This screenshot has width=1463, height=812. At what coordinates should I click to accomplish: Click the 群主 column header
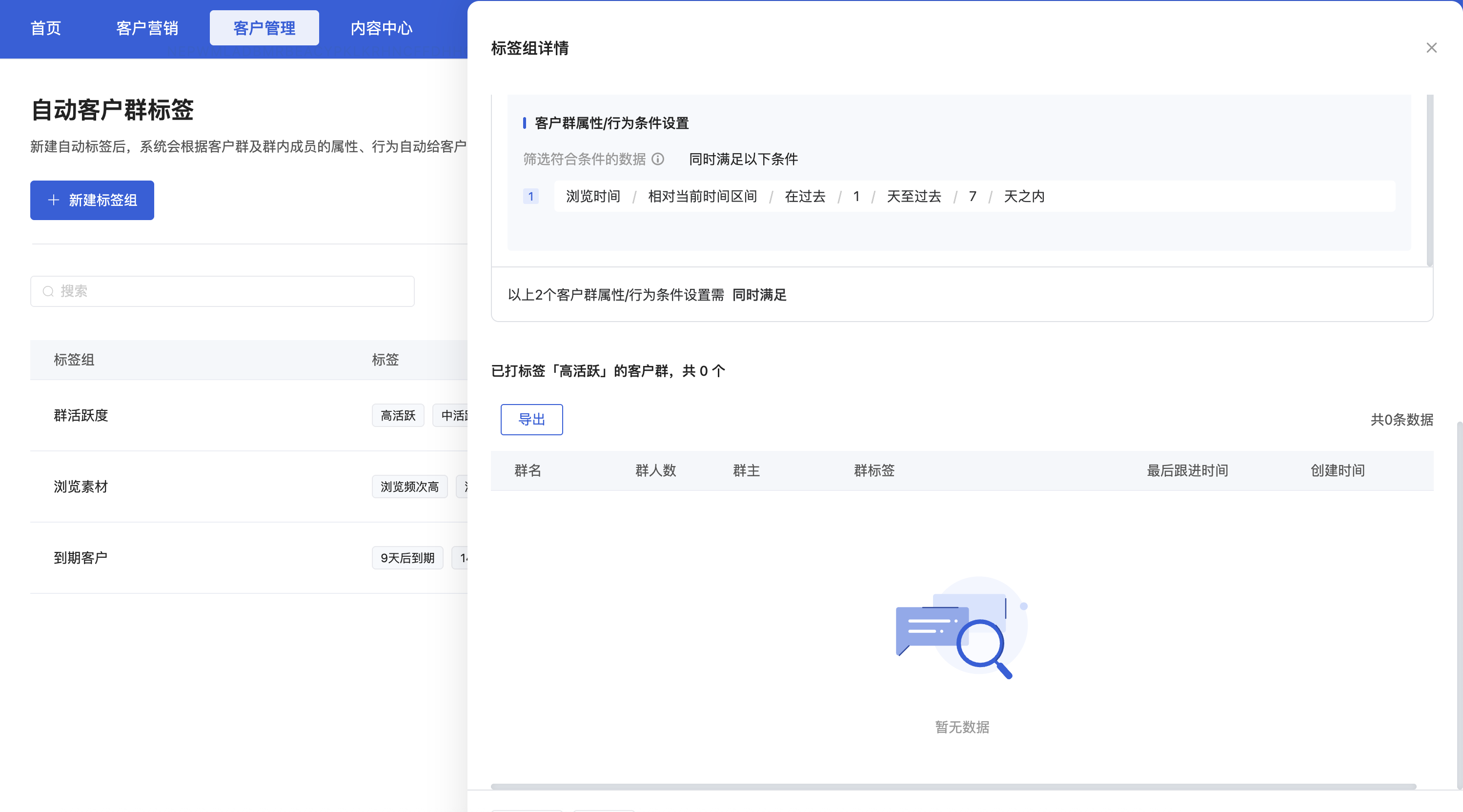click(x=746, y=470)
